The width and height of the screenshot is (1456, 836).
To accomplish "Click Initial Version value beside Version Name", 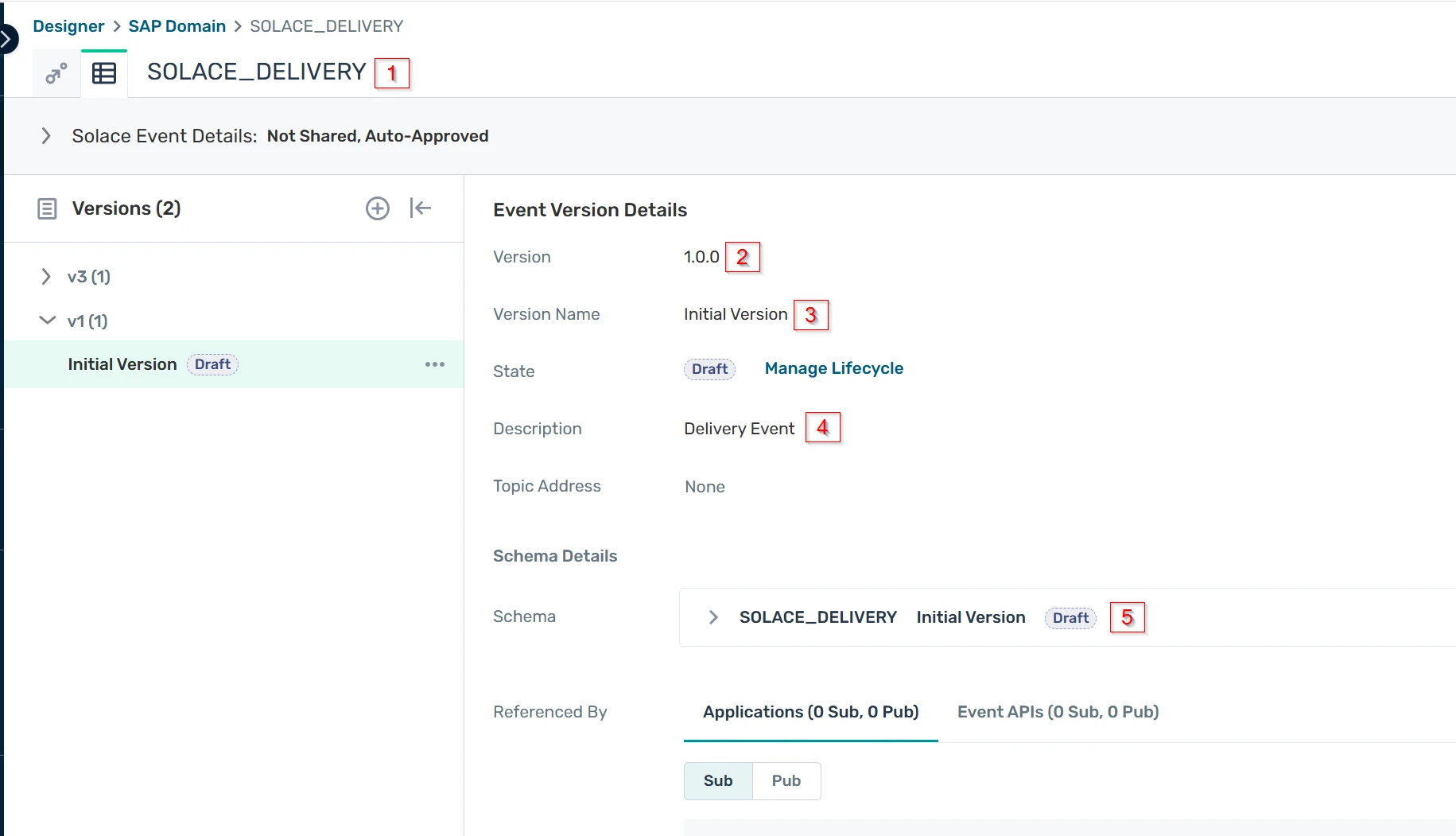I will click(736, 314).
